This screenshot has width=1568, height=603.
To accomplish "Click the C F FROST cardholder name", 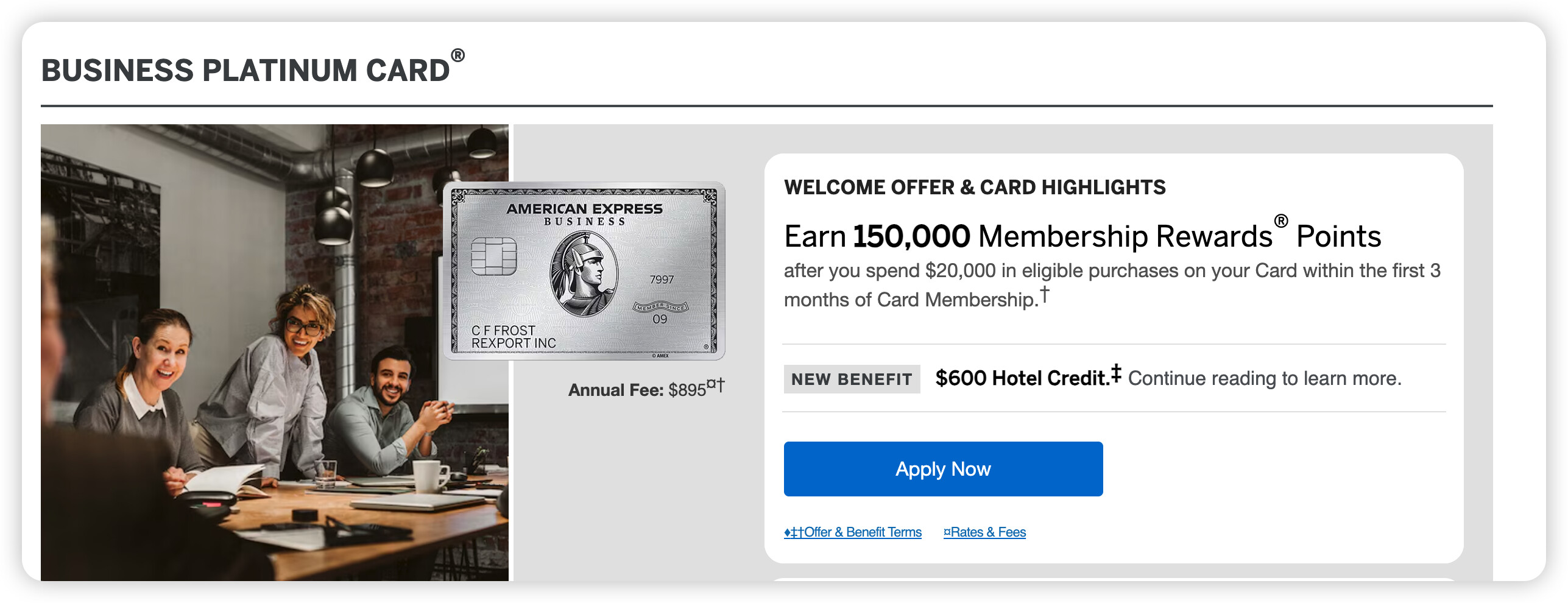I will click(x=503, y=330).
